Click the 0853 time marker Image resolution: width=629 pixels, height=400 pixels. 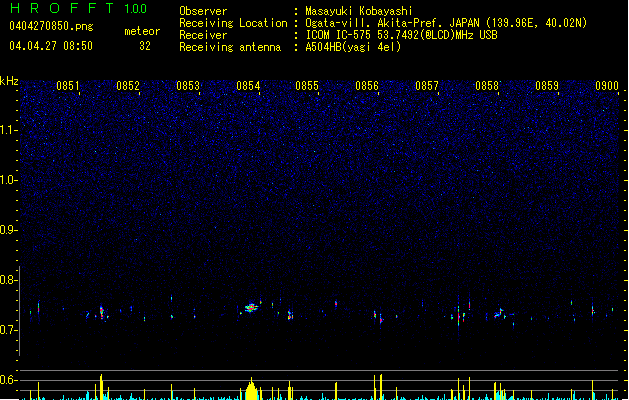pos(188,86)
